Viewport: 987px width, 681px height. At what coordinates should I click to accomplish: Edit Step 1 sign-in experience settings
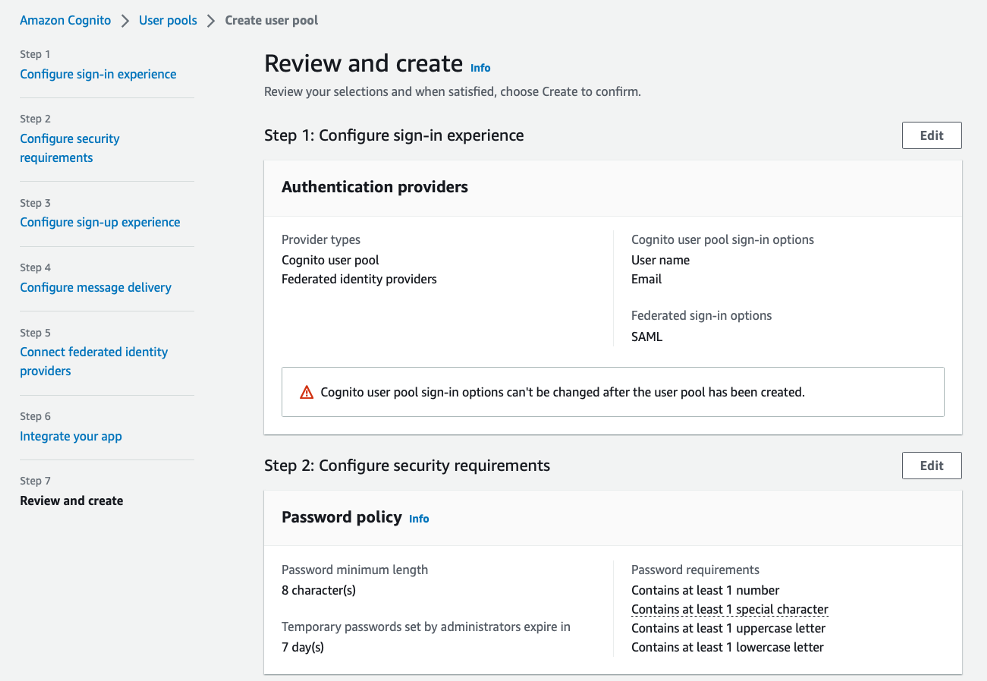932,135
